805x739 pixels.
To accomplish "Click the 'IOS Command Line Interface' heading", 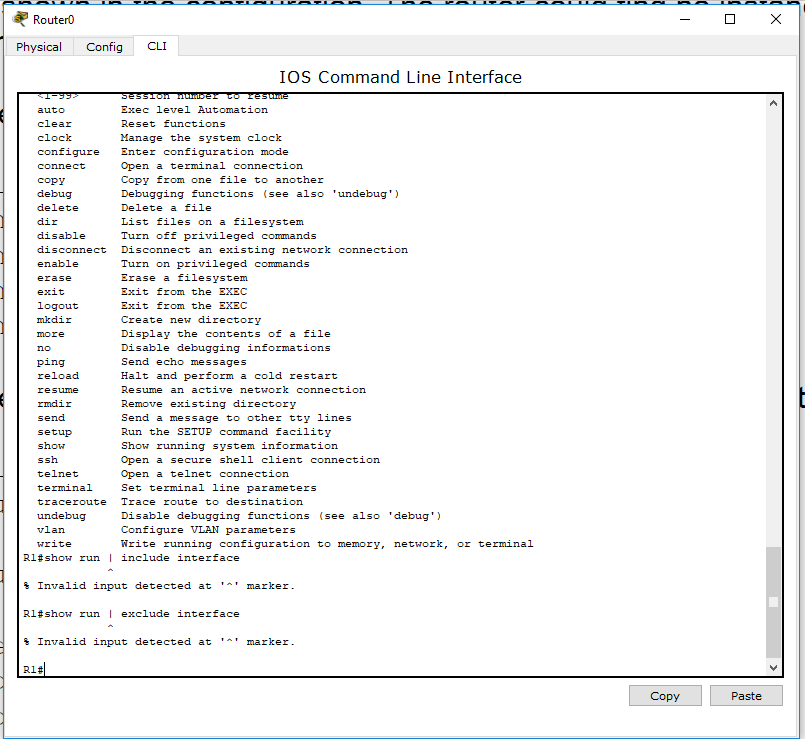I will (x=400, y=77).
